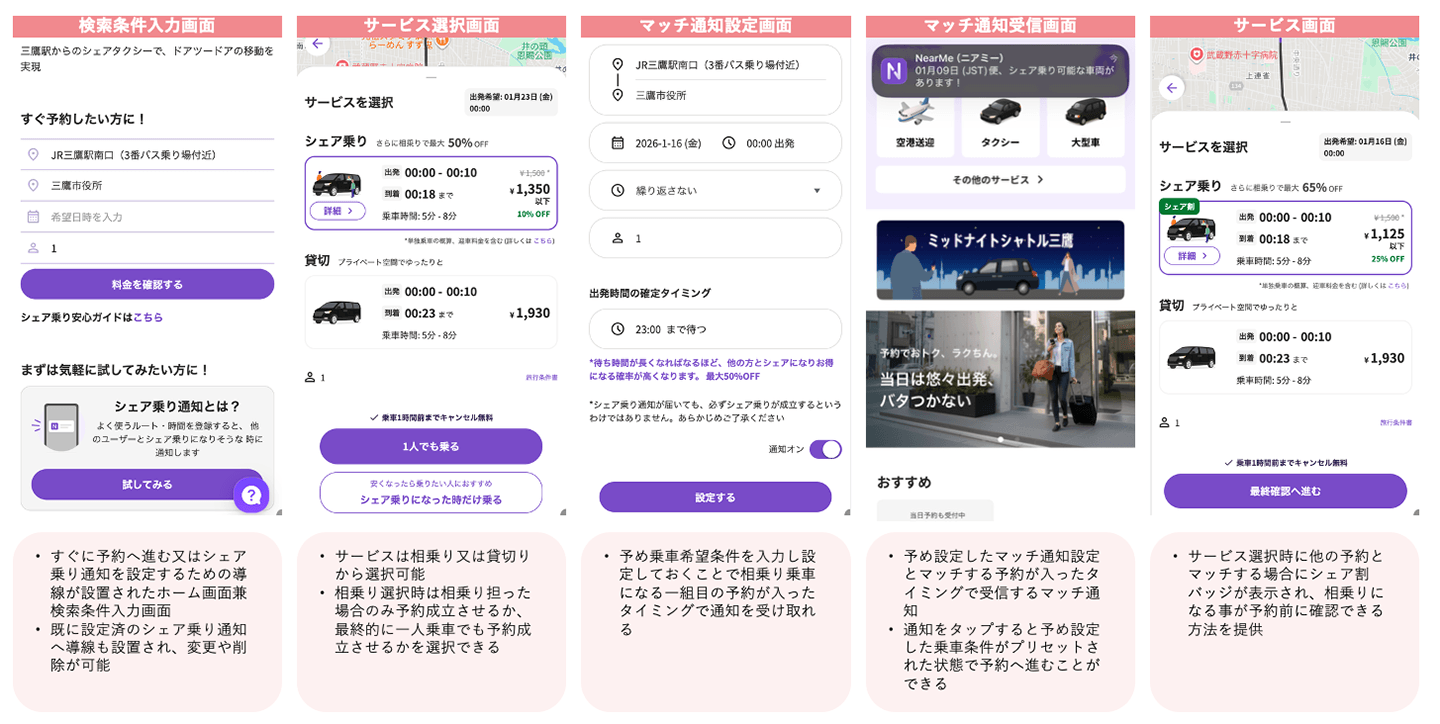Expand その他のサービス

[x=999, y=180]
